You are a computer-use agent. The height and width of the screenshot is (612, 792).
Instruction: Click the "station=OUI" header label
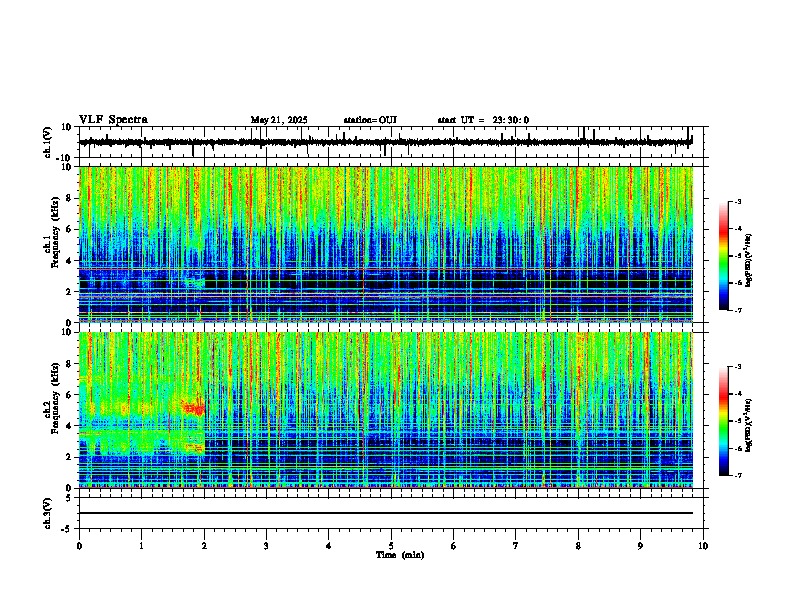pos(370,120)
